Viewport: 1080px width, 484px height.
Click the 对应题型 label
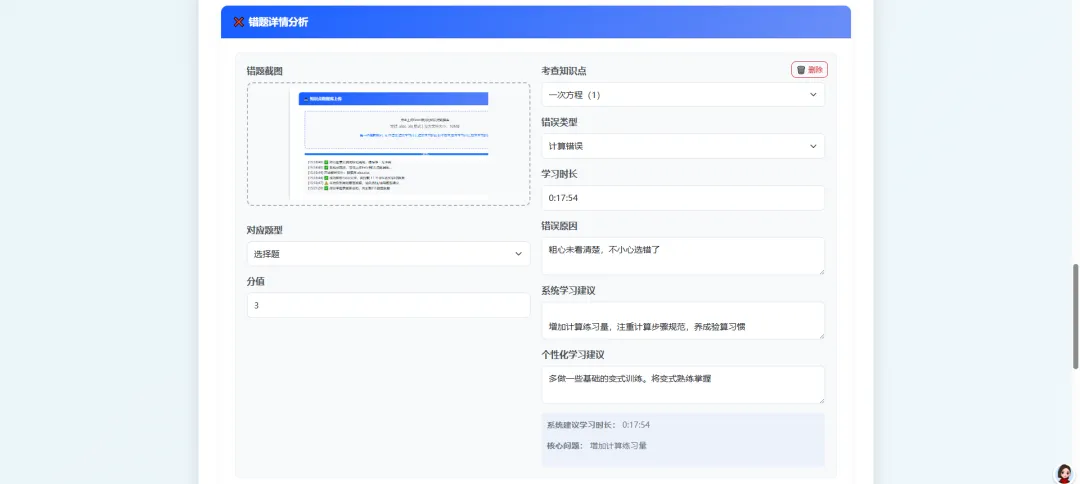264,230
